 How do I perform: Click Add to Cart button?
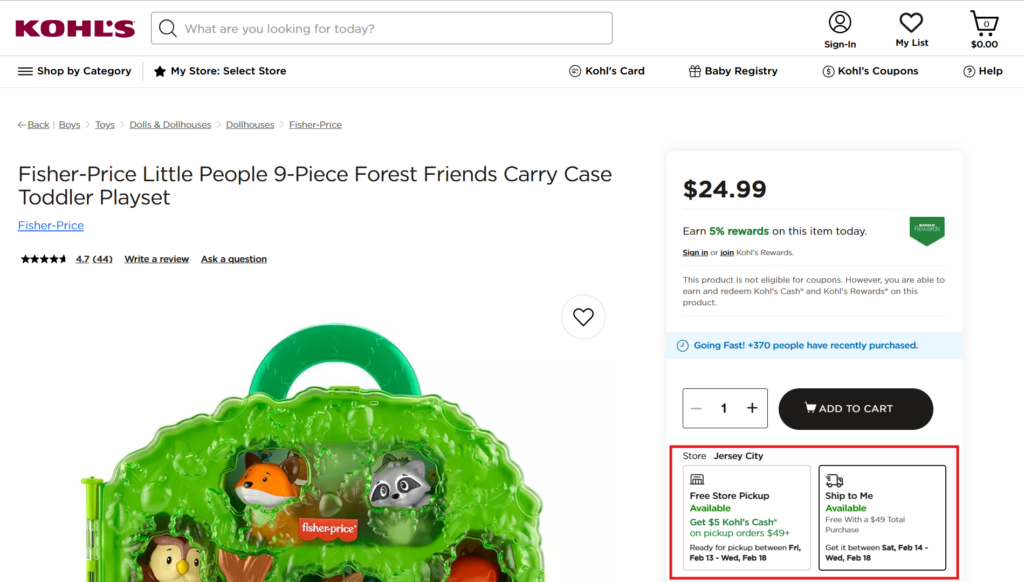[855, 408]
